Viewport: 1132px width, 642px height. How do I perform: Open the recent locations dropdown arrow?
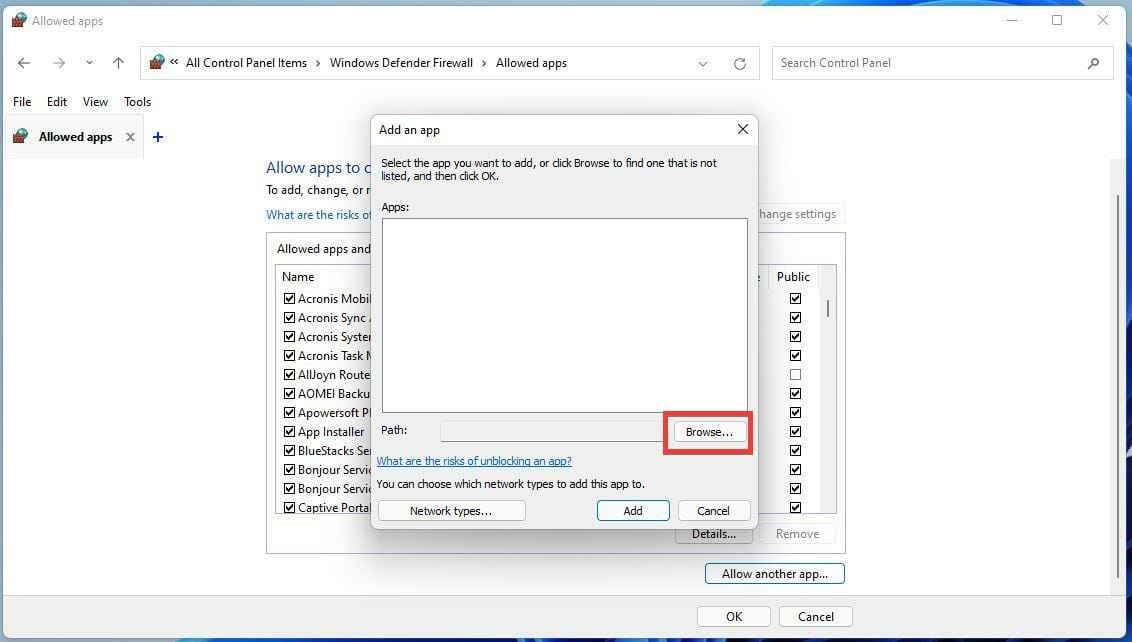(x=89, y=64)
